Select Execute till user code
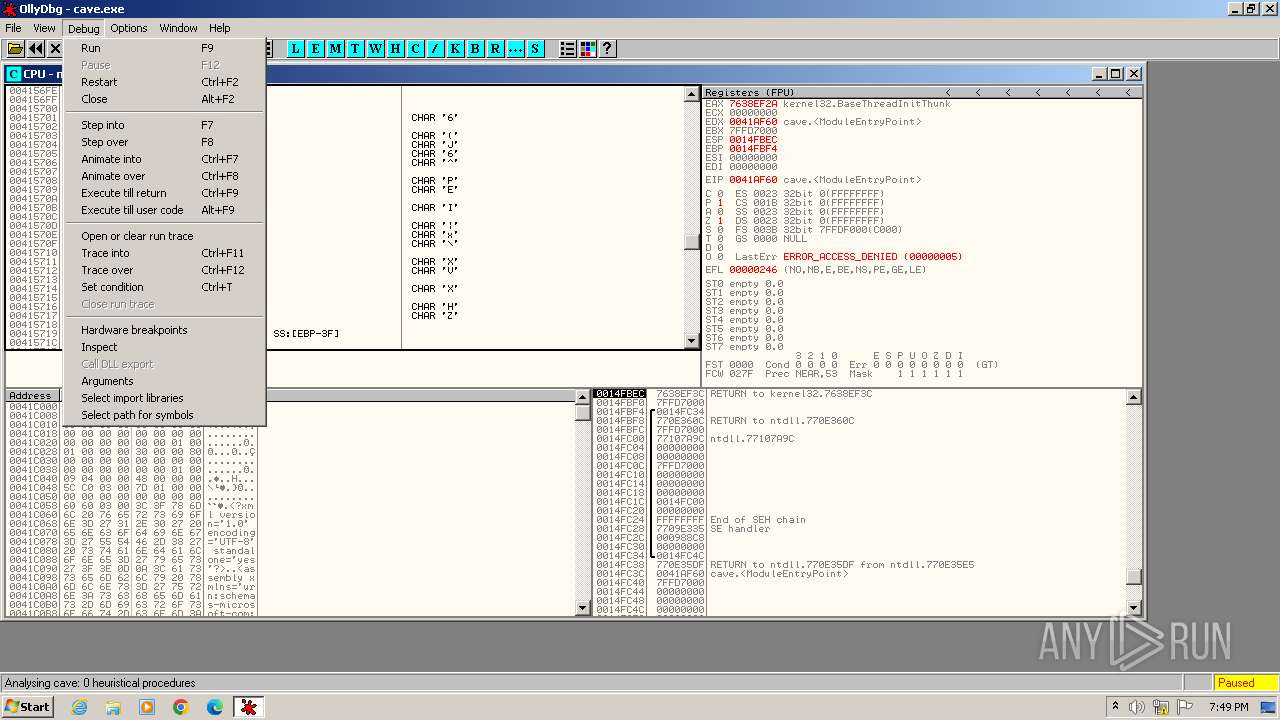 click(x=164, y=210)
